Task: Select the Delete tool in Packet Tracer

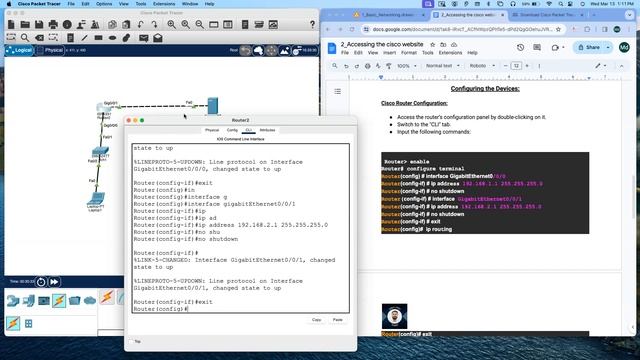Action: coord(39,38)
